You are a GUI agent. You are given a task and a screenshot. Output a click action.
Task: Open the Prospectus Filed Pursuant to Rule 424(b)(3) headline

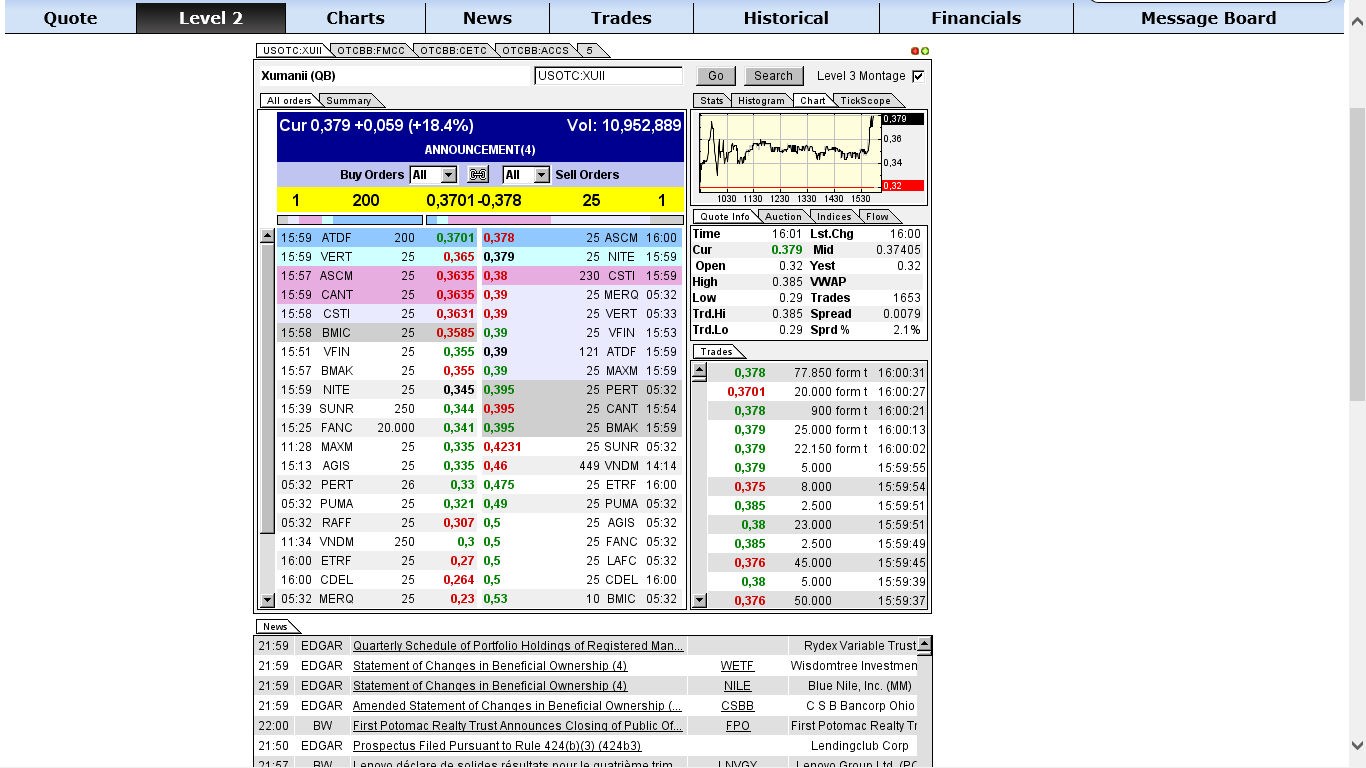coord(497,746)
